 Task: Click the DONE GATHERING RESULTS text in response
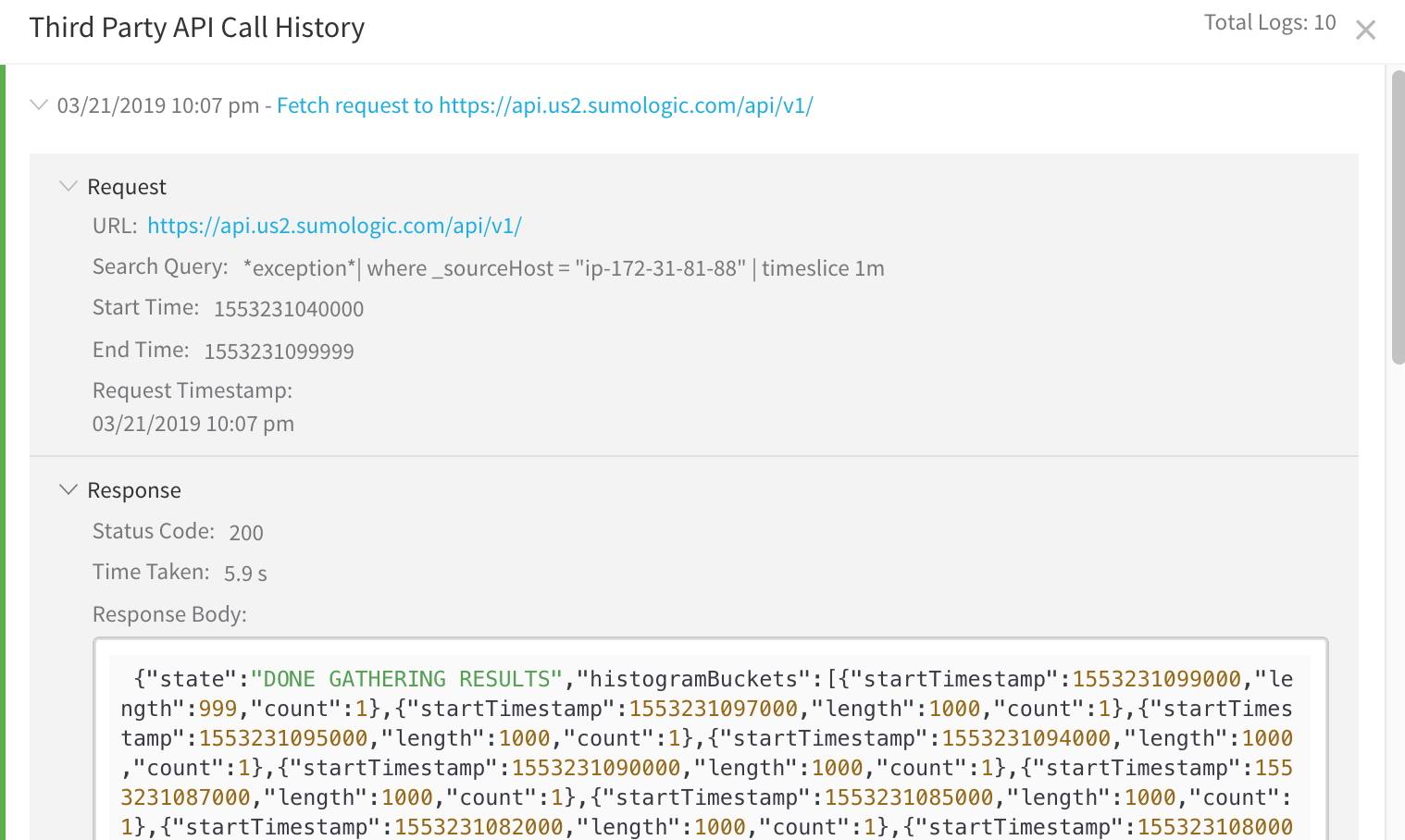[407, 679]
